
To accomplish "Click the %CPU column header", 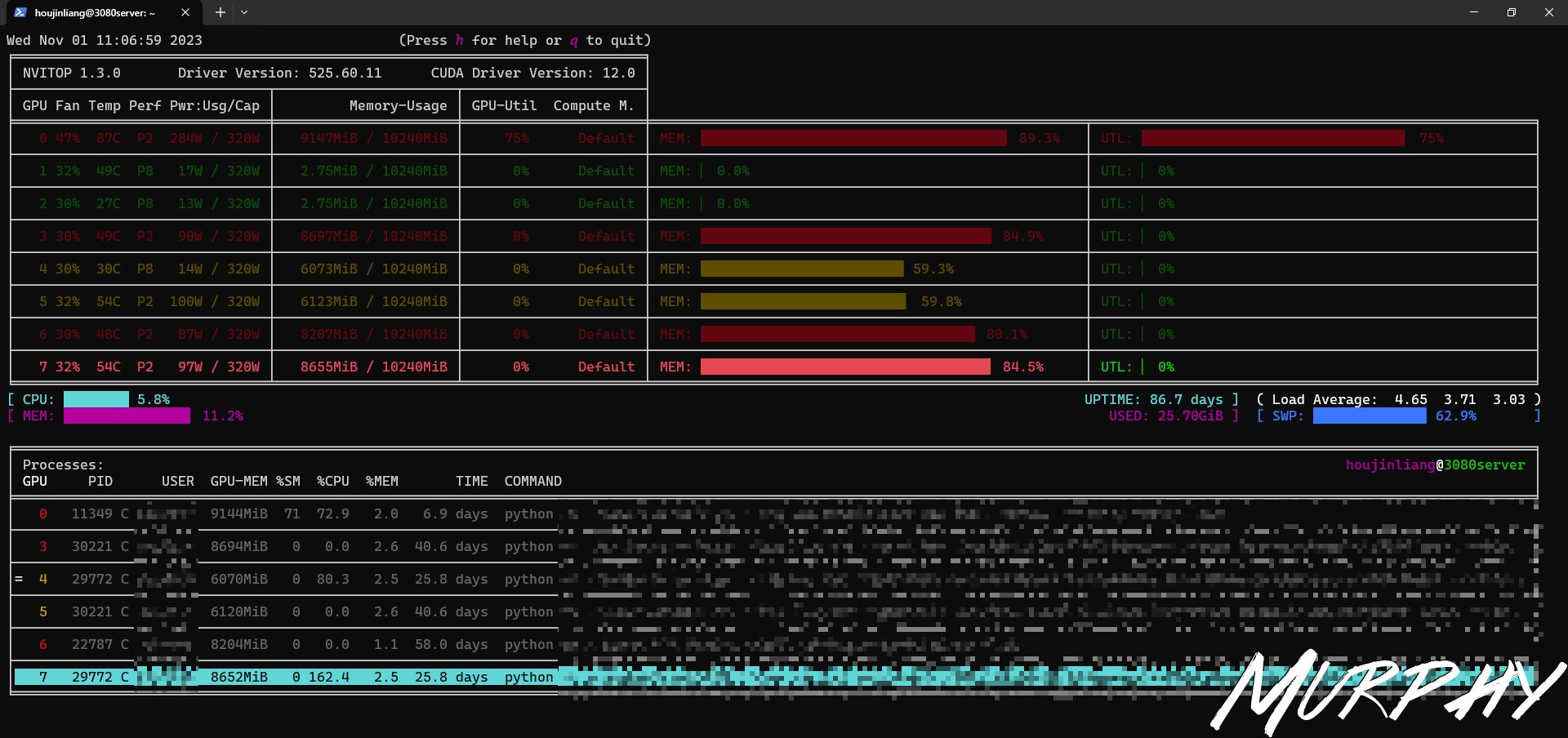I will [x=333, y=481].
